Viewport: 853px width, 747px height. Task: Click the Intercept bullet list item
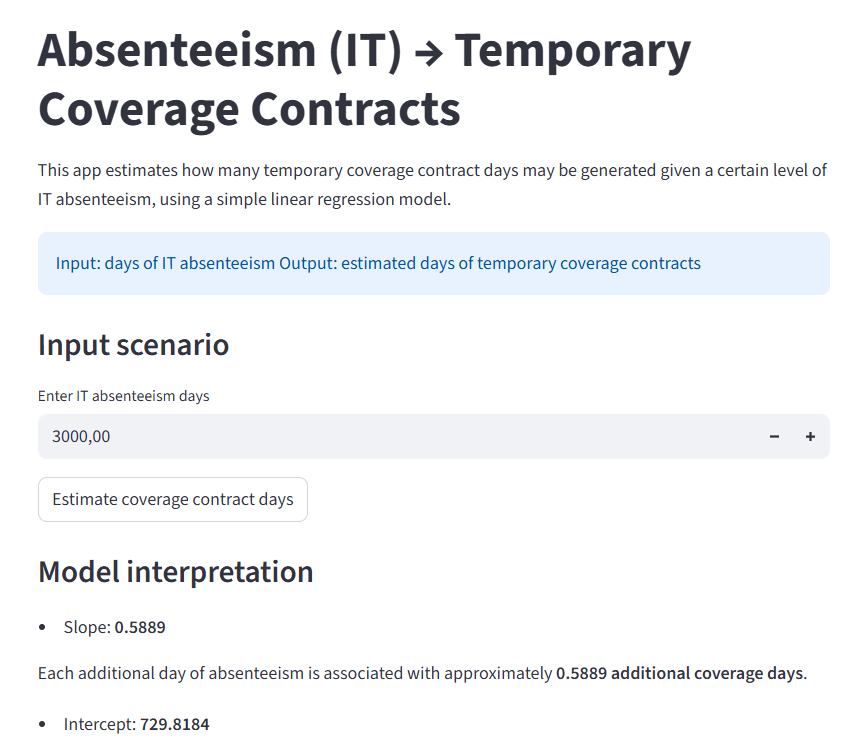[136, 724]
